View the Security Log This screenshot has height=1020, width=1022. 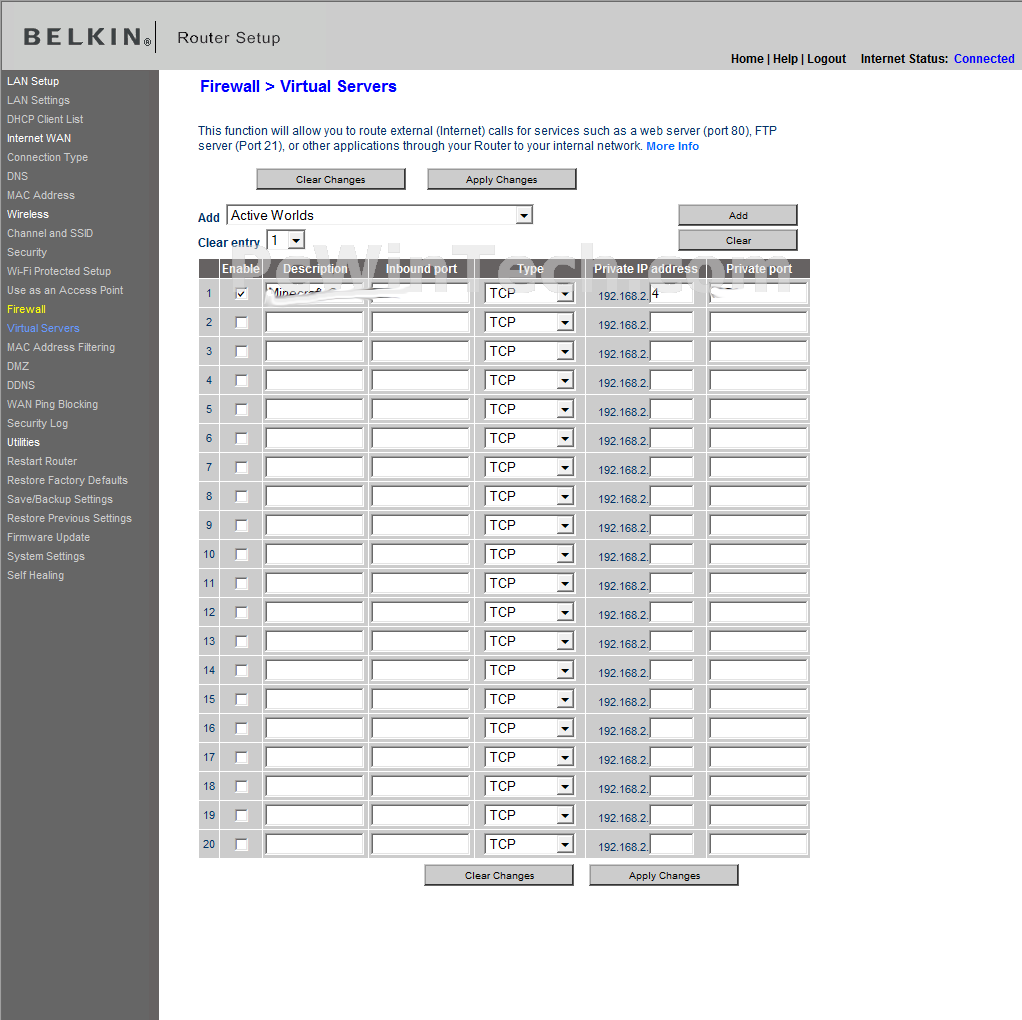point(37,423)
